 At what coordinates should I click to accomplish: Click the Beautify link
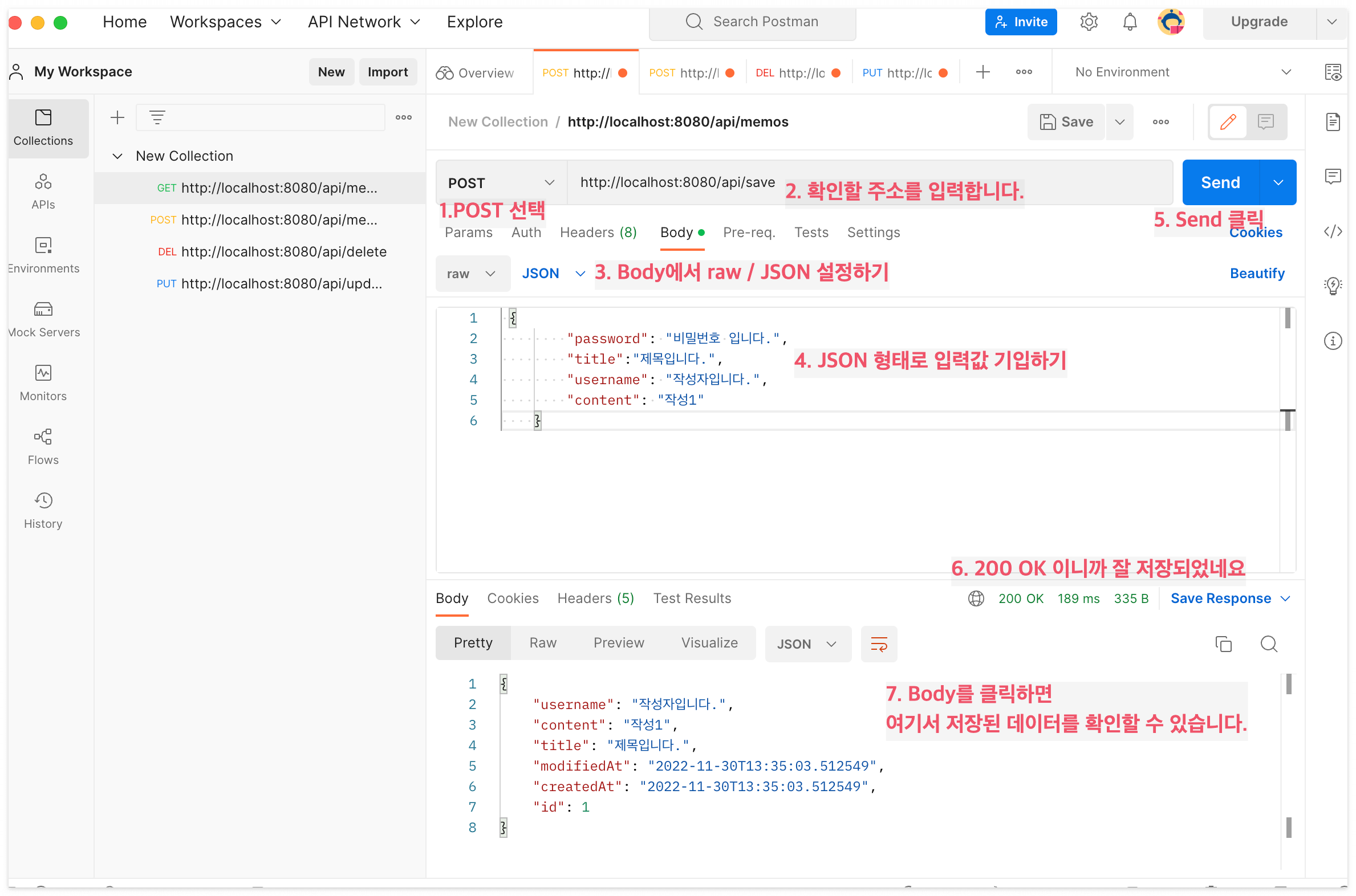click(1257, 273)
